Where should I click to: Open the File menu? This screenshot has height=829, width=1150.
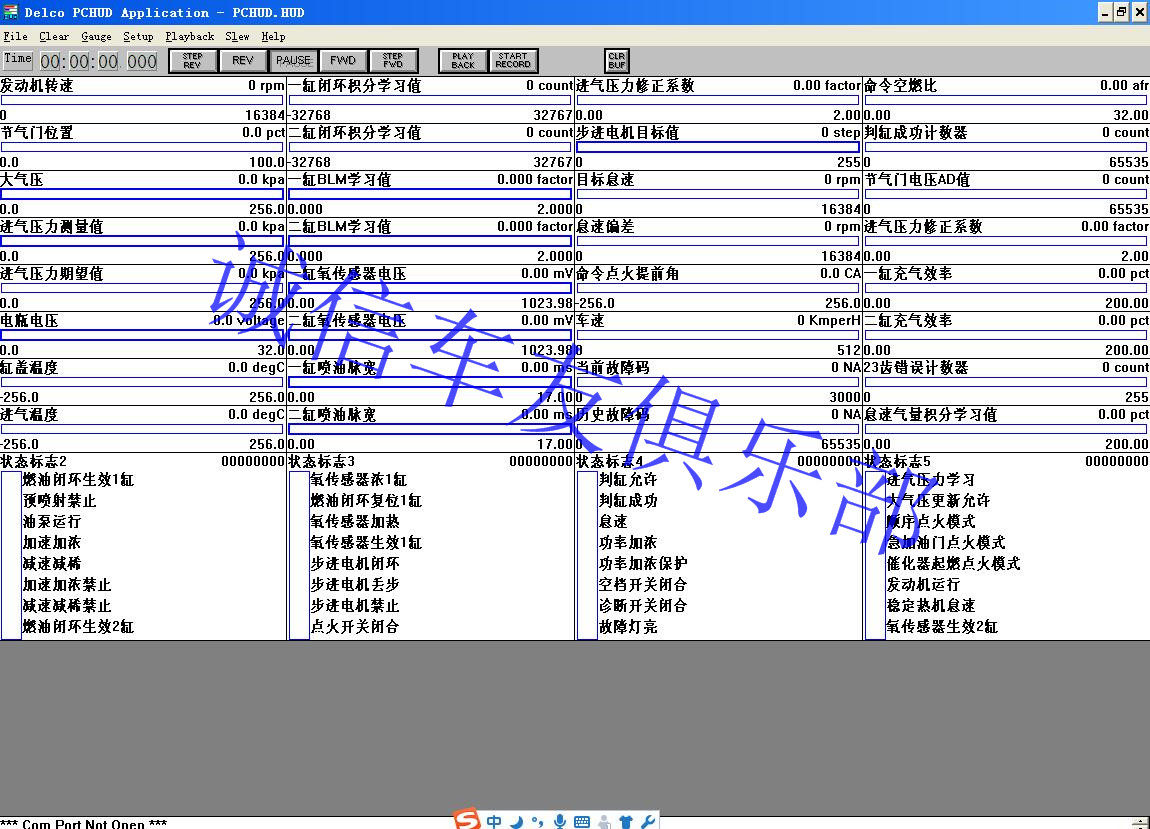click(15, 36)
